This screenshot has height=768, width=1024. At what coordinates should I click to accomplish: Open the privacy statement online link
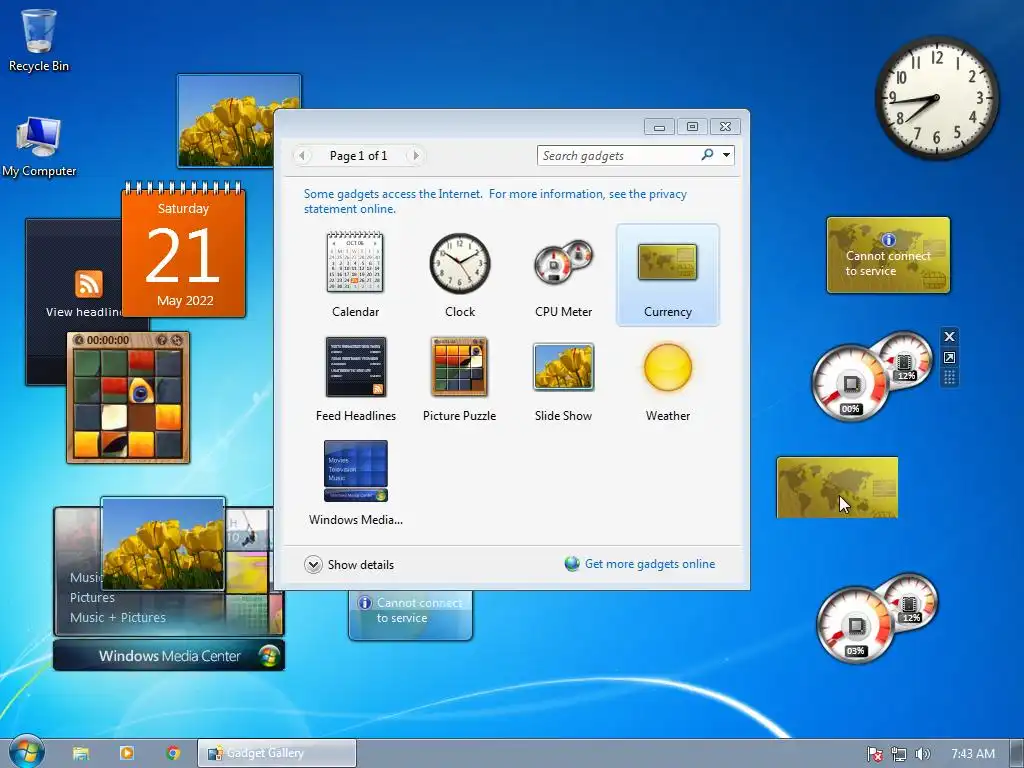(x=495, y=201)
